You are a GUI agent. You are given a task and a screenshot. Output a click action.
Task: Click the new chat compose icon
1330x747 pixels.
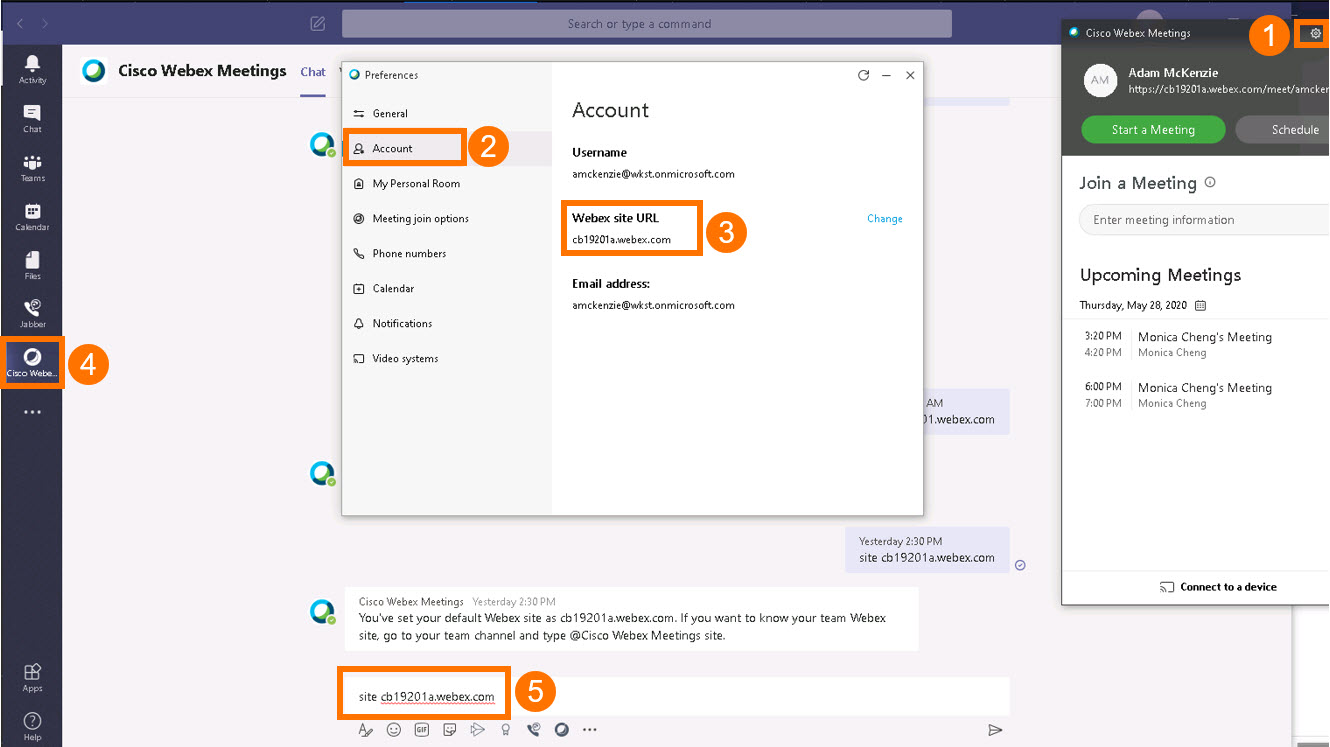pos(317,24)
